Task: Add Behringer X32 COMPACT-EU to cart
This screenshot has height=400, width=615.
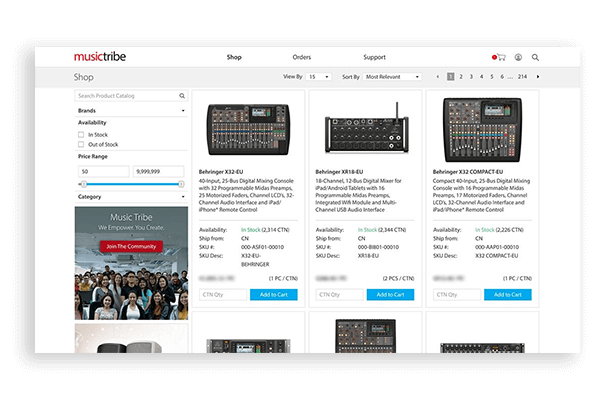Action: coord(508,295)
